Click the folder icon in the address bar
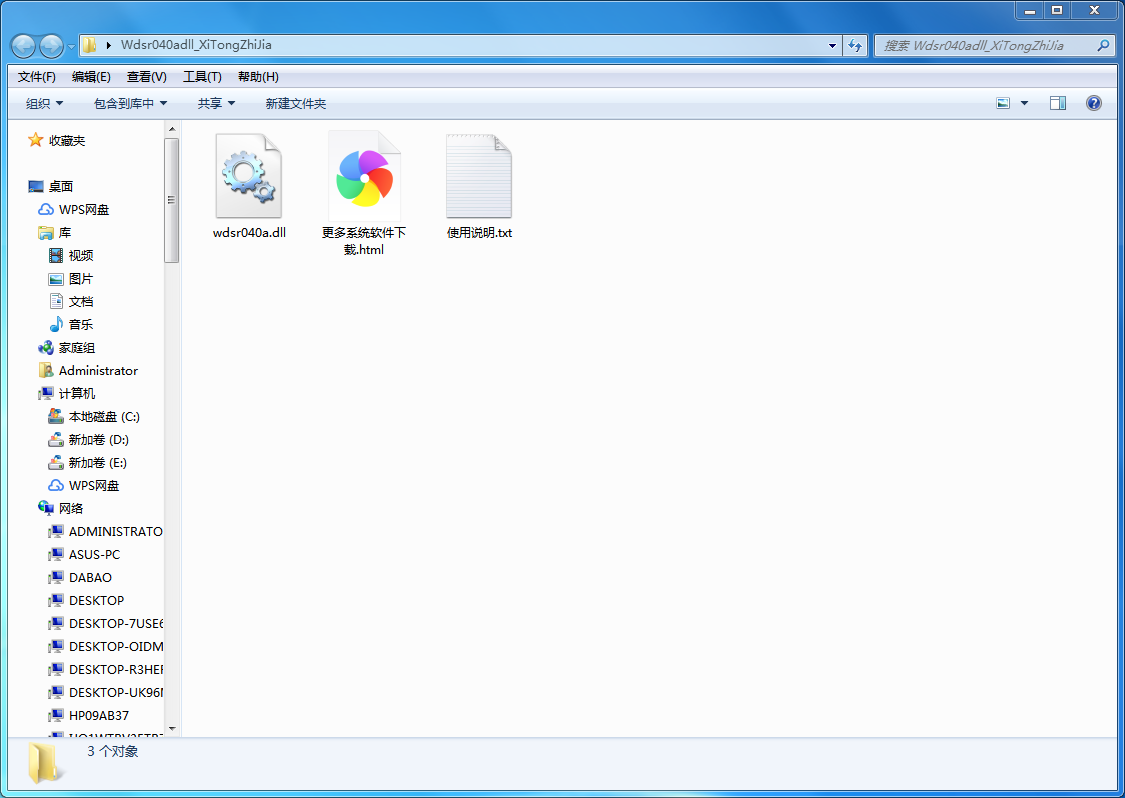1125x798 pixels. (x=90, y=45)
